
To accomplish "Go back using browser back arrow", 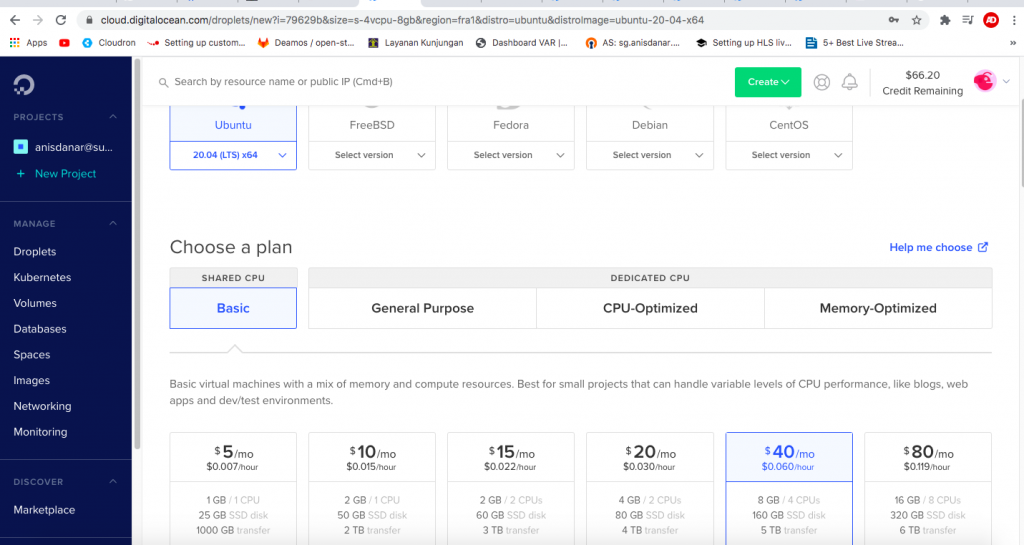I will click(15, 20).
